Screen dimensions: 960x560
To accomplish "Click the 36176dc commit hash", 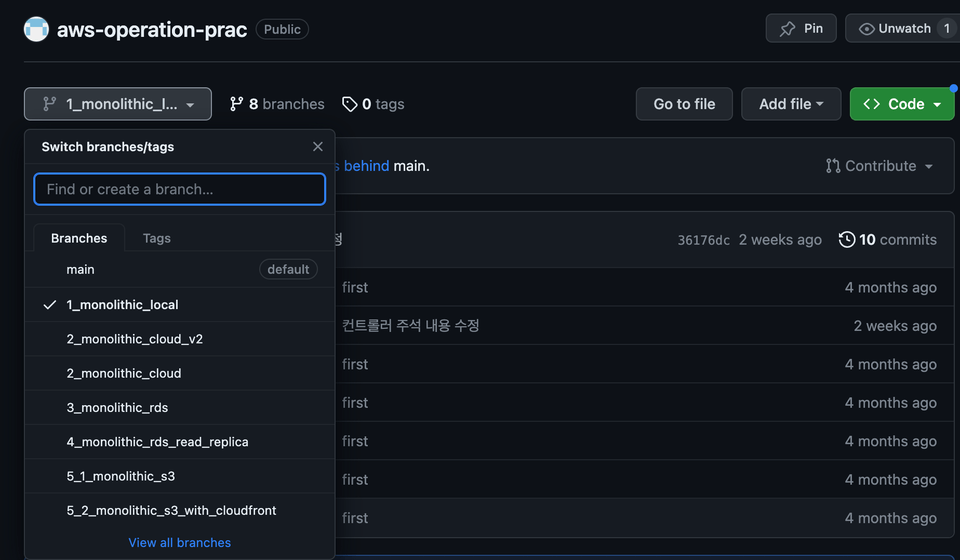I will (703, 240).
